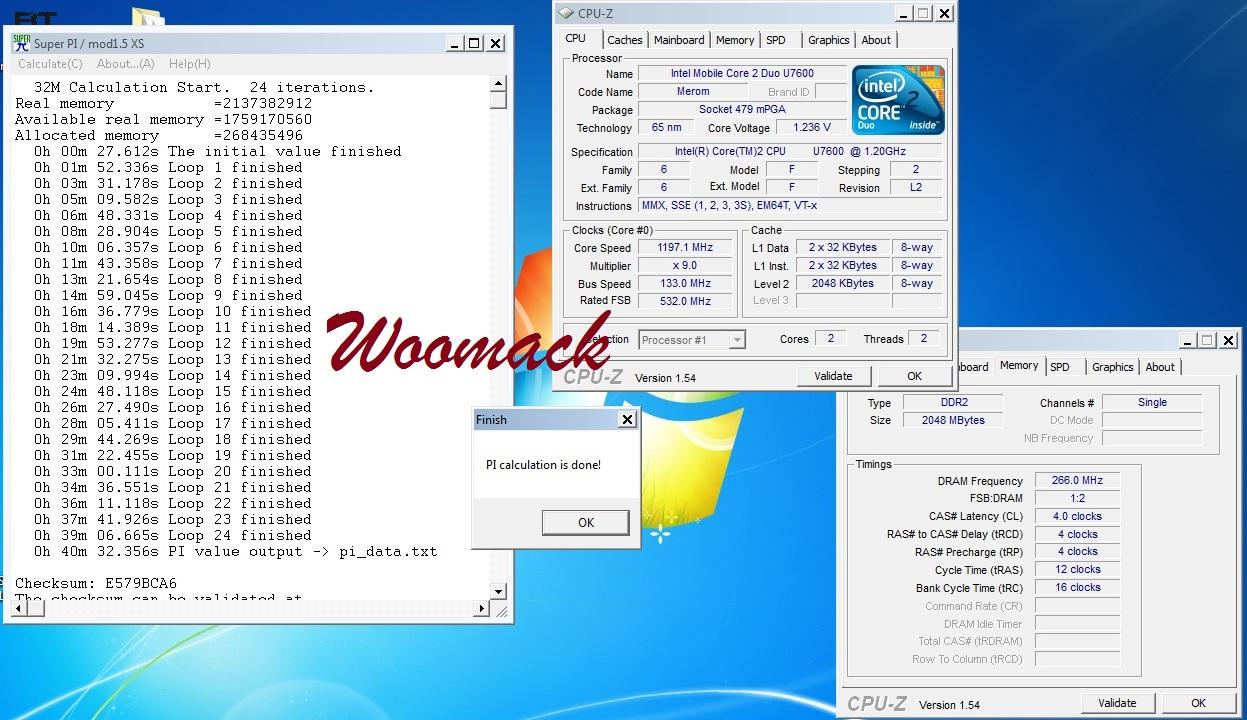Close the Super PI window

pos(496,43)
